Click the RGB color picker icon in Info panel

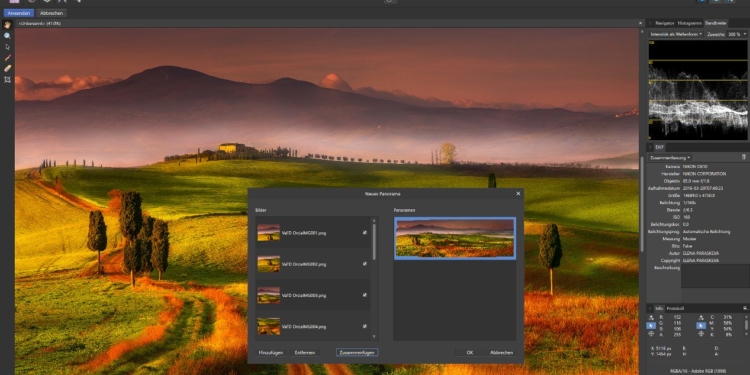click(651, 317)
